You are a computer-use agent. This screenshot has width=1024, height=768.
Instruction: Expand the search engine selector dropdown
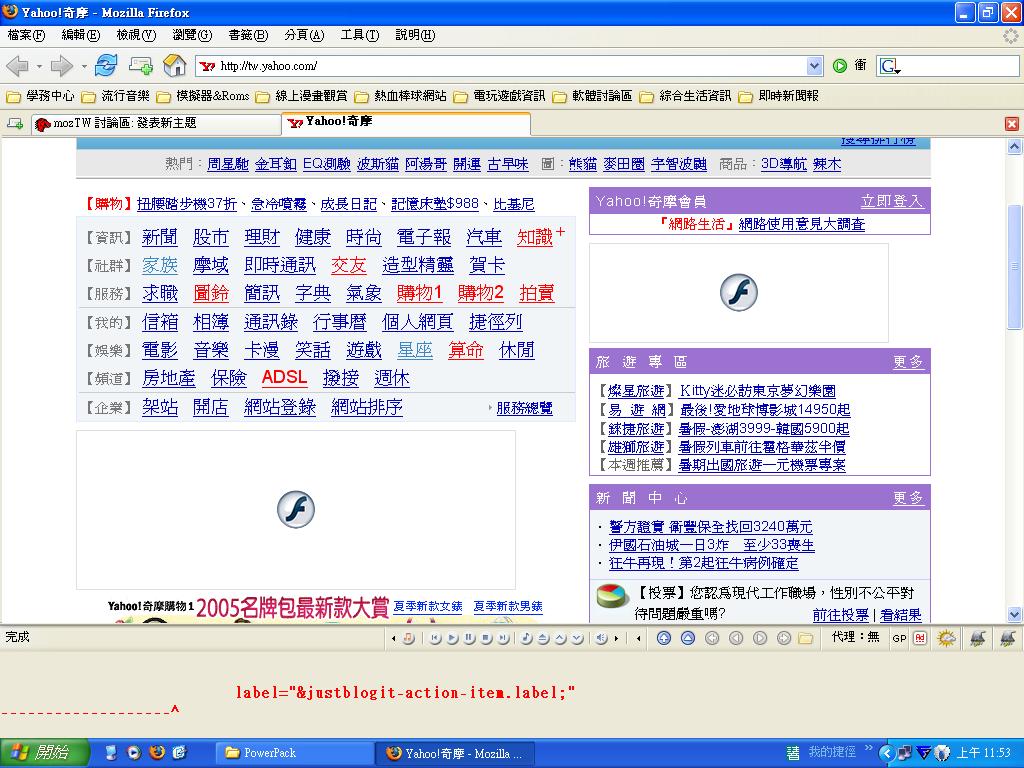(x=890, y=67)
